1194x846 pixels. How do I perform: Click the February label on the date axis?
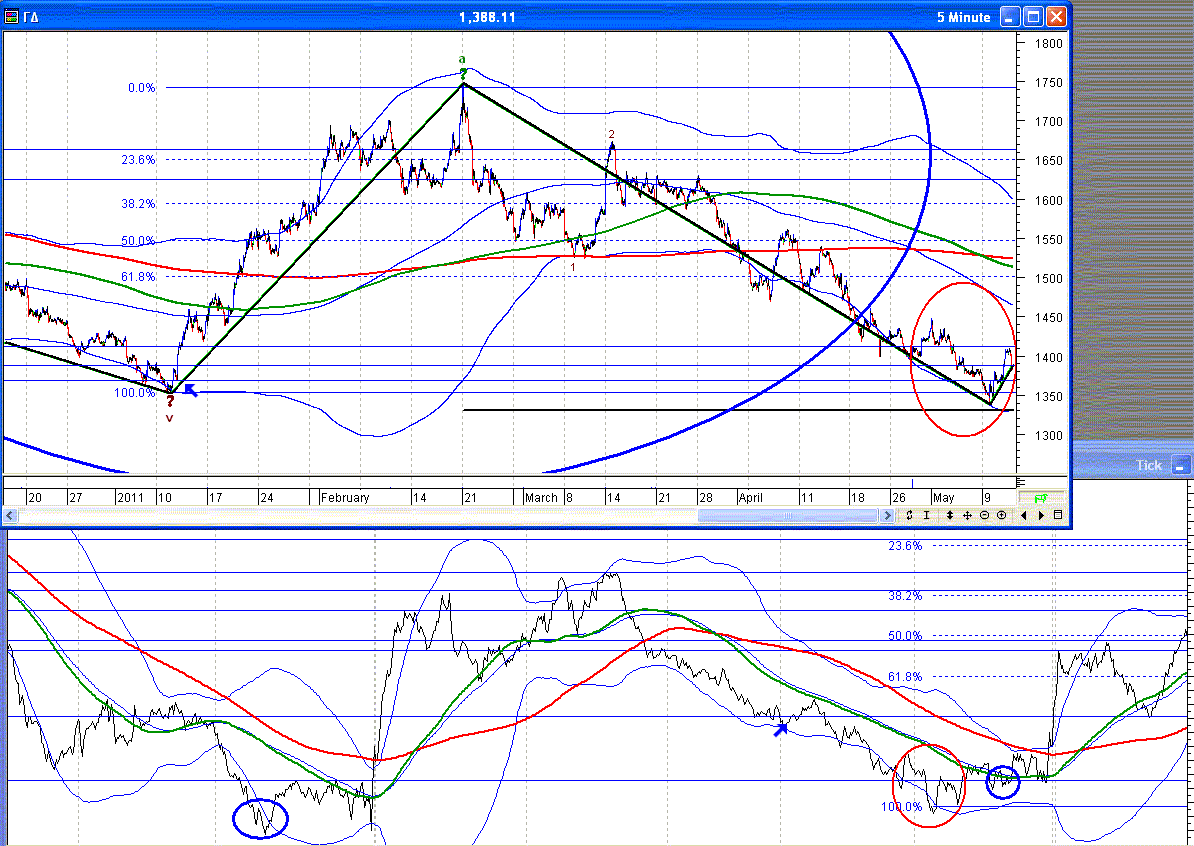(x=345, y=497)
